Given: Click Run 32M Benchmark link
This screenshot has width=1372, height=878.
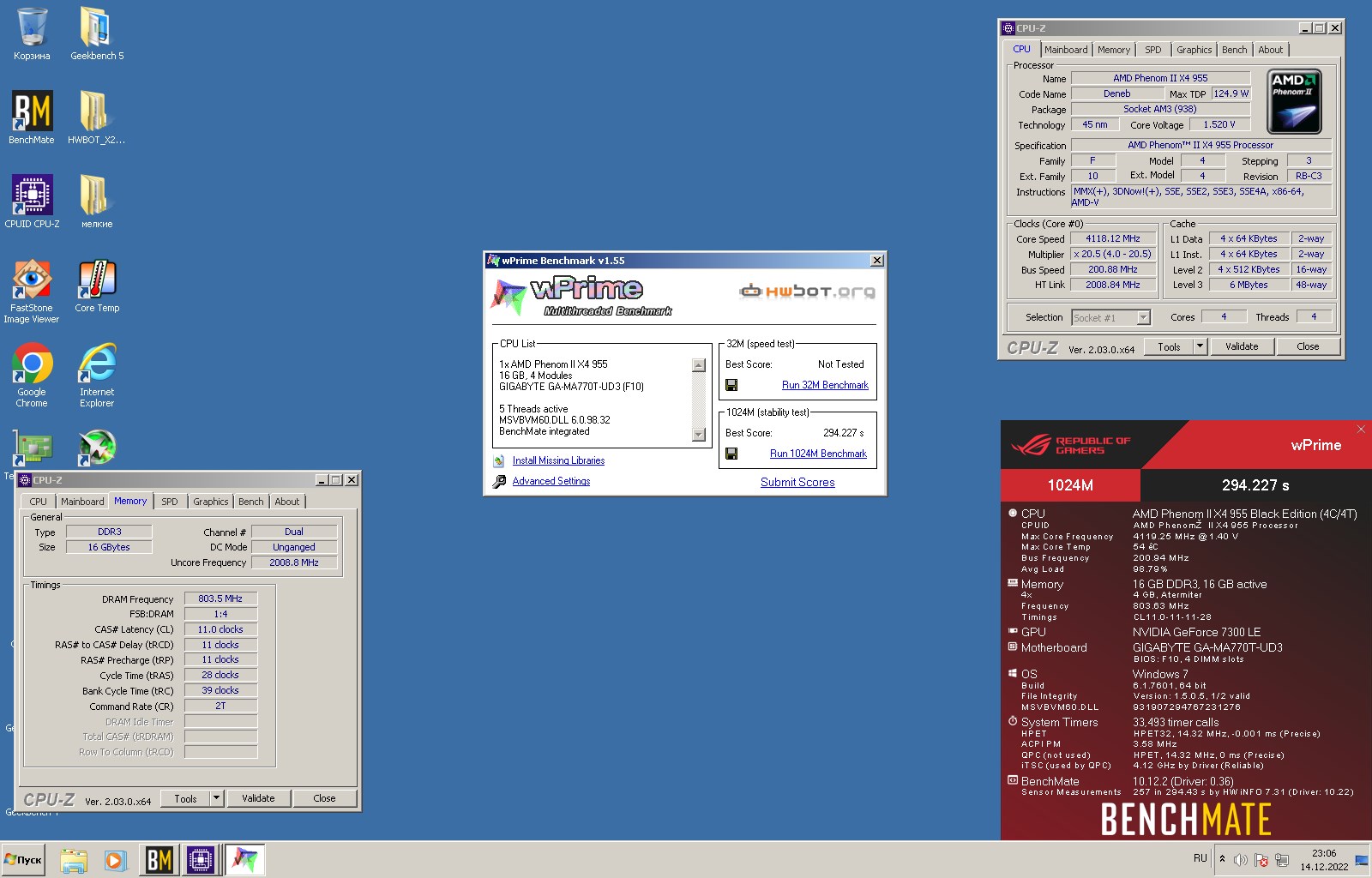Looking at the screenshot, I should point(825,385).
